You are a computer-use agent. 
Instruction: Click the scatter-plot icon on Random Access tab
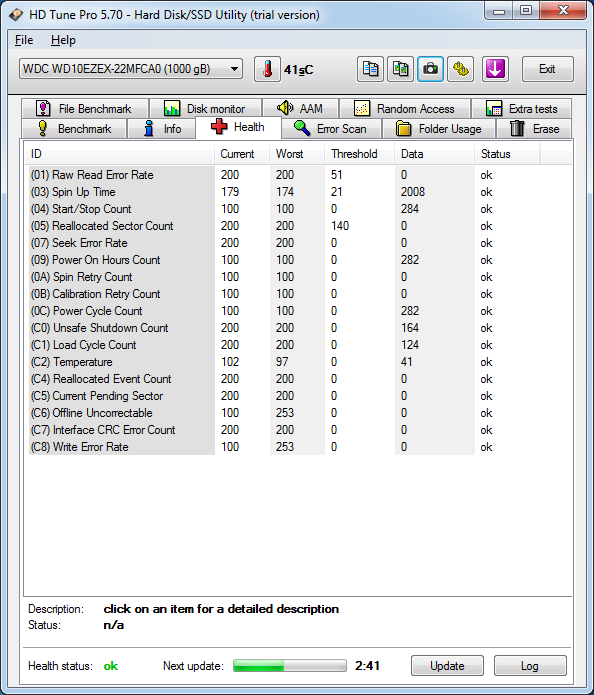(x=362, y=108)
